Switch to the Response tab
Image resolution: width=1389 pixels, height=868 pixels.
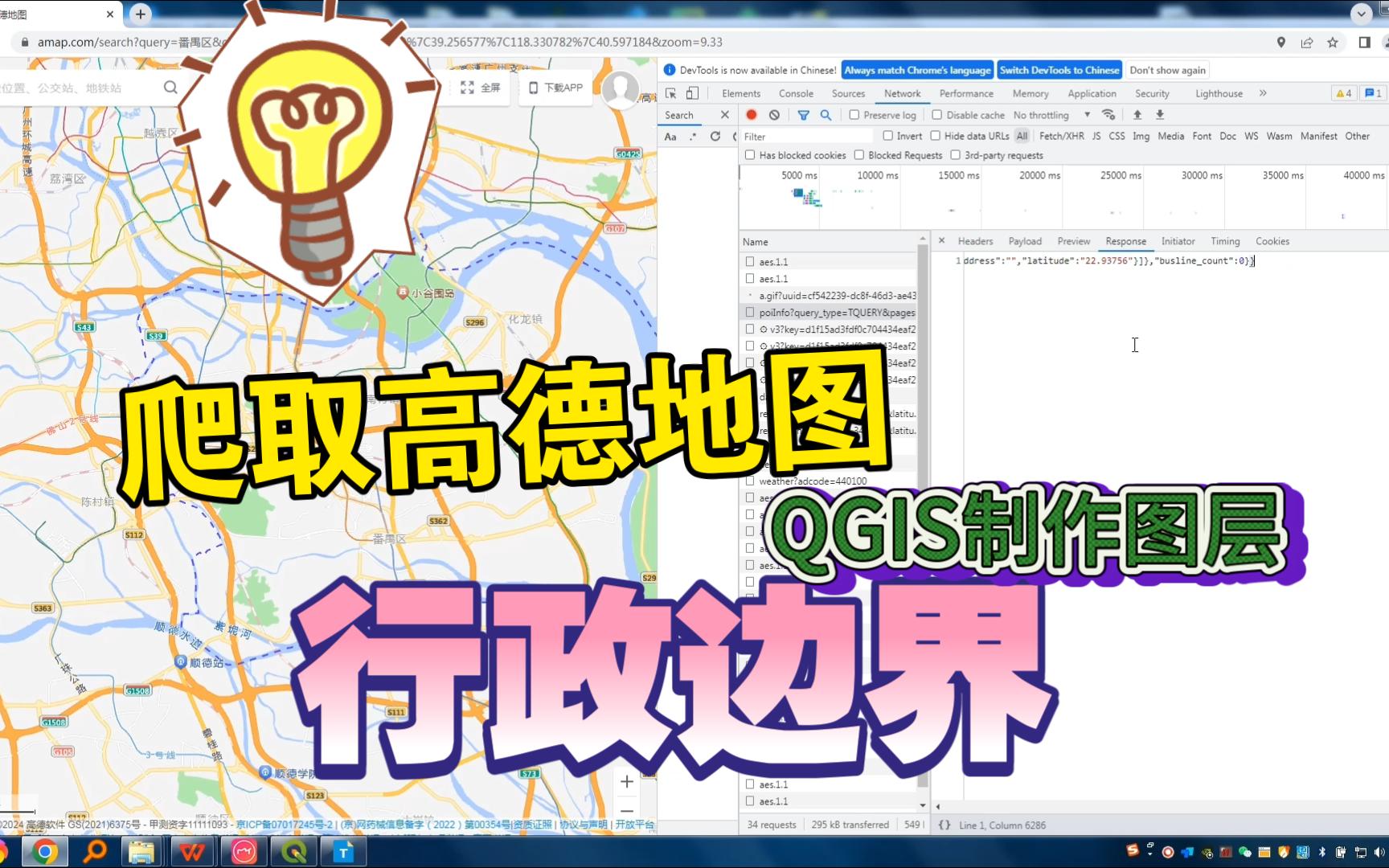pos(1125,240)
